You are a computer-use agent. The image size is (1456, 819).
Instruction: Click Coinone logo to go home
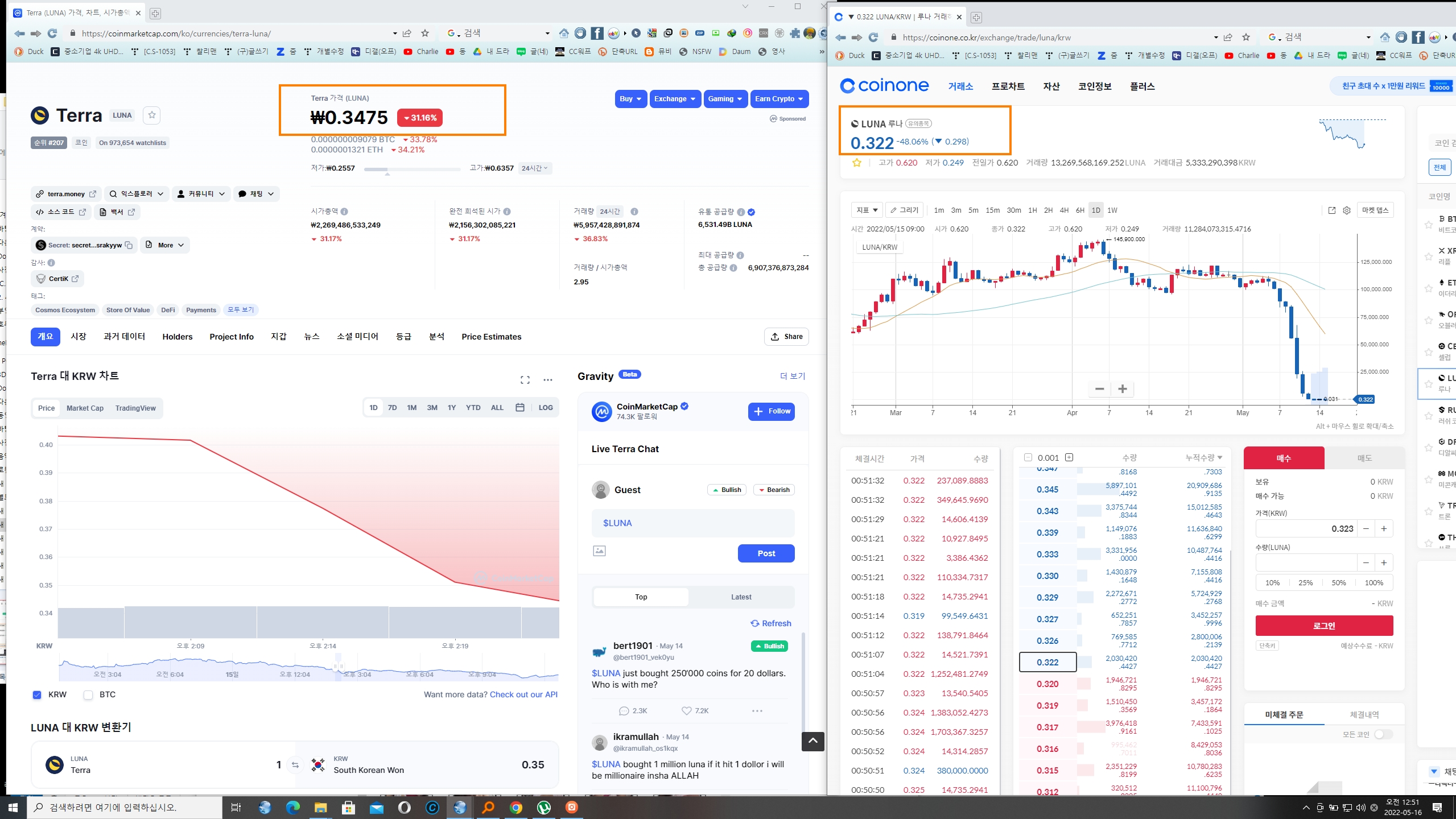[x=885, y=86]
